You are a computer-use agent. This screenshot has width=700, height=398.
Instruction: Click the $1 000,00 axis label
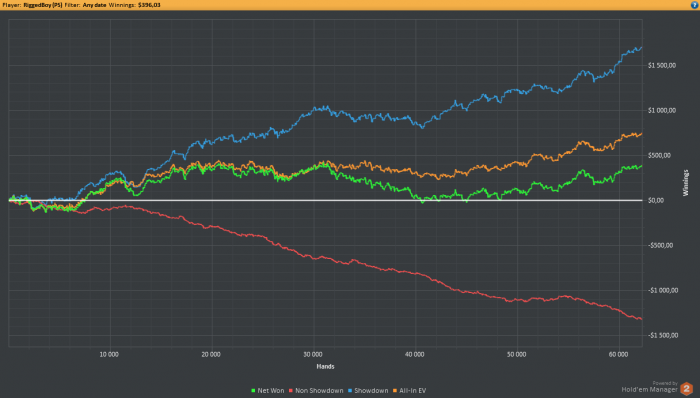click(x=662, y=111)
